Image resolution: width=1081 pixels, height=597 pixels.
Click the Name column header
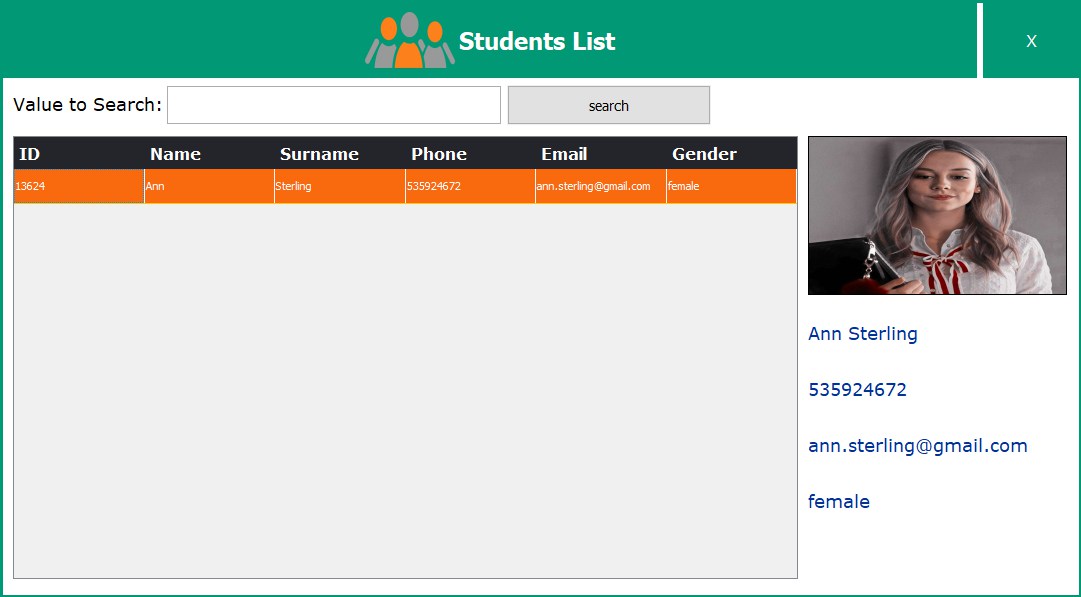pos(175,154)
